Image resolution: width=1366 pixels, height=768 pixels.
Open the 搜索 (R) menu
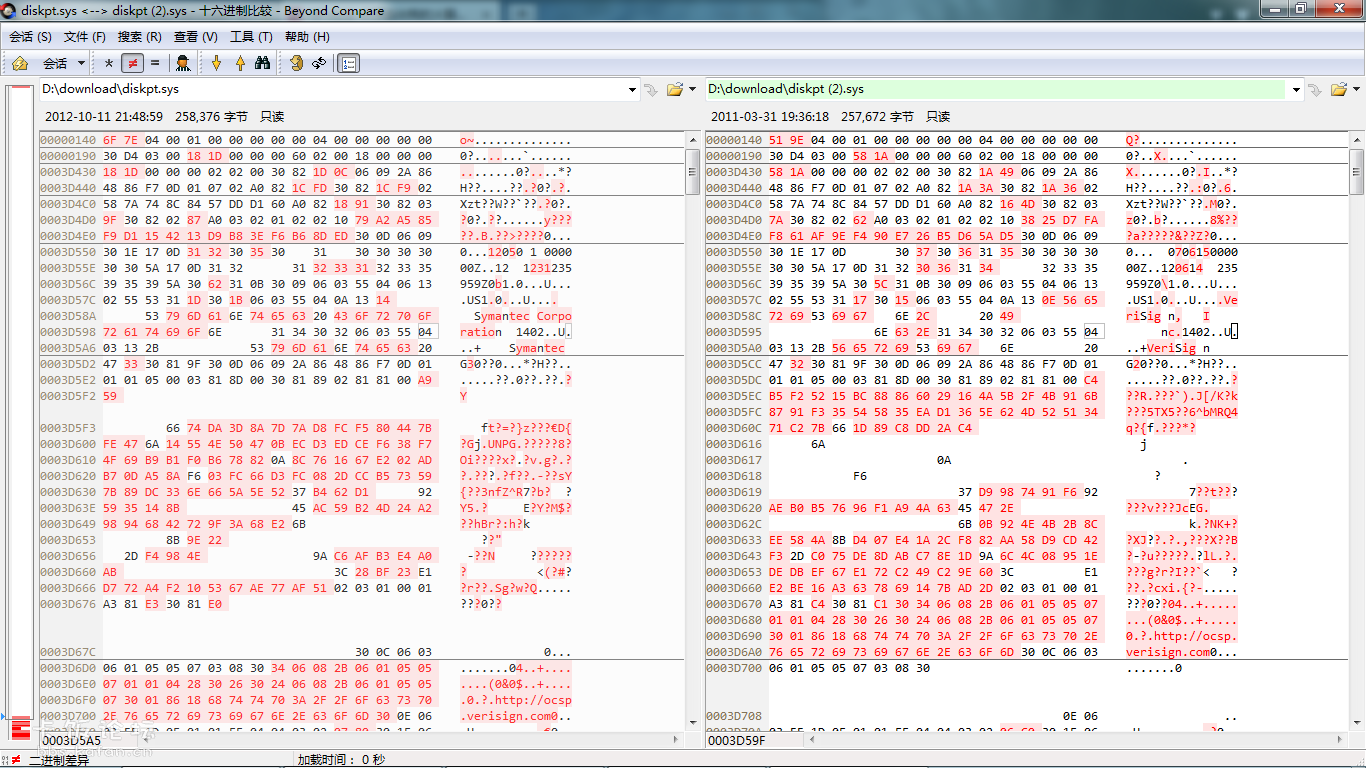click(140, 37)
